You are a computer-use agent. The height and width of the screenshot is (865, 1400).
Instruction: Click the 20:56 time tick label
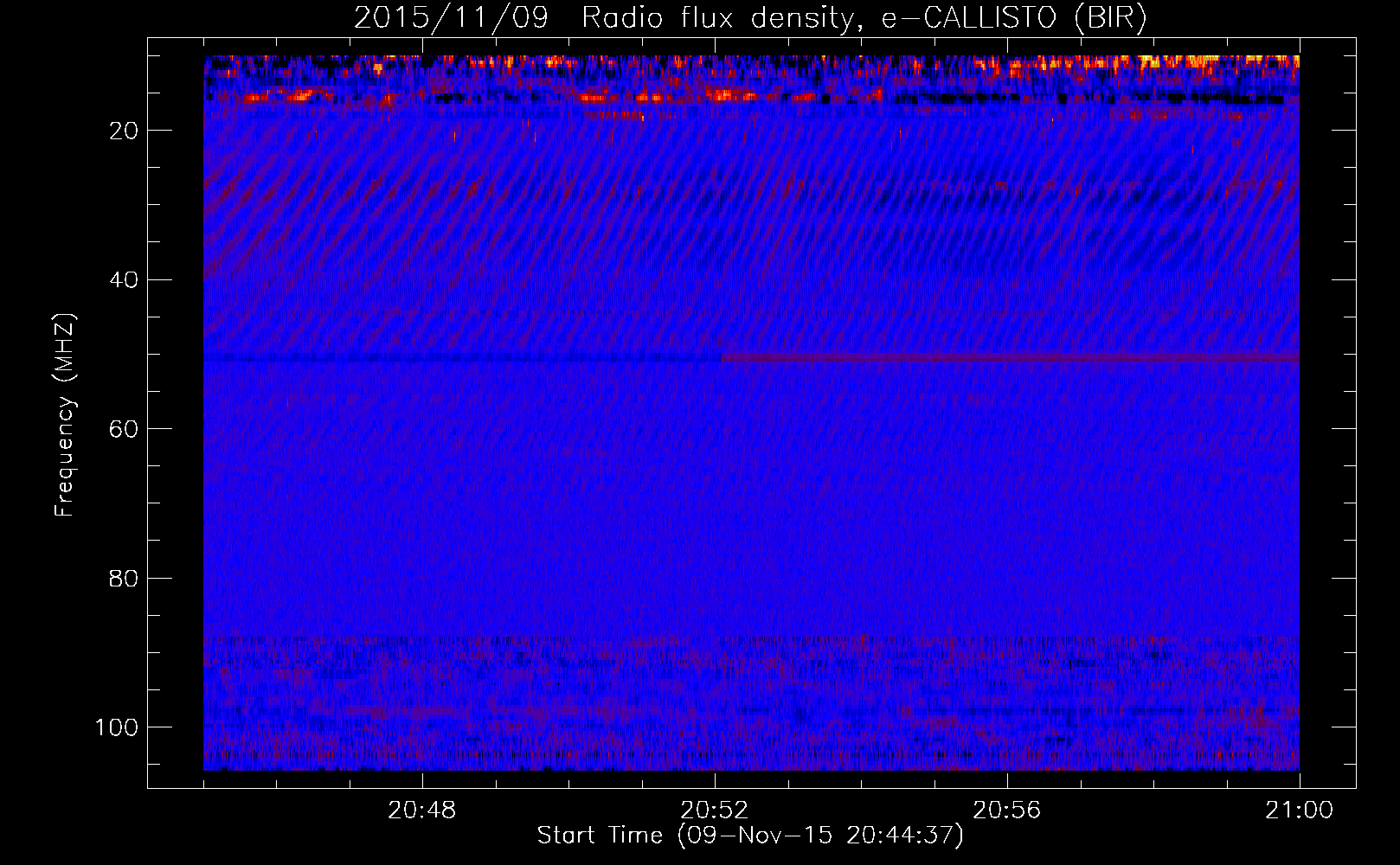pyautogui.click(x=1007, y=811)
